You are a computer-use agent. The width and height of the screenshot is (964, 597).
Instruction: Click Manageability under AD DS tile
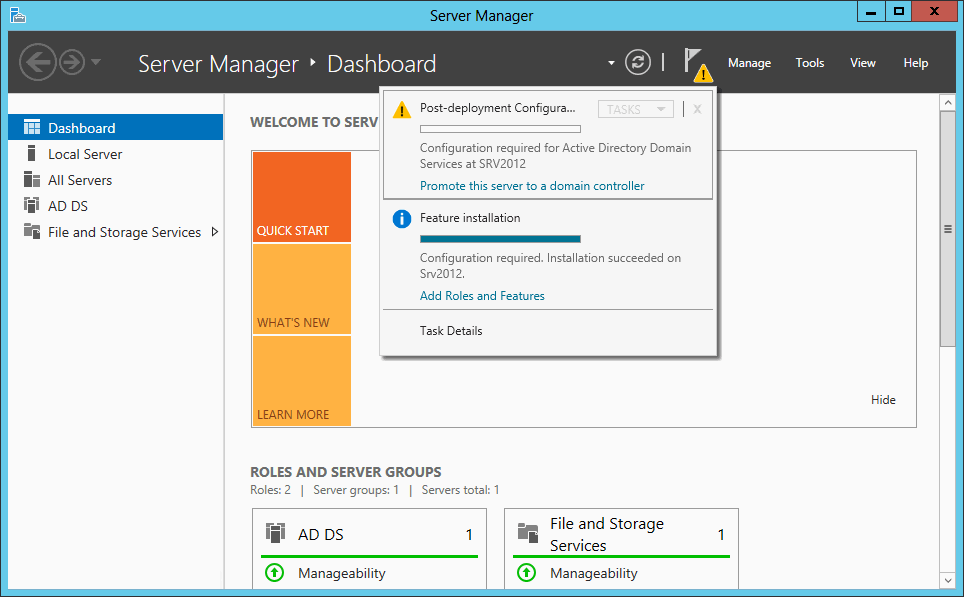pyautogui.click(x=342, y=573)
